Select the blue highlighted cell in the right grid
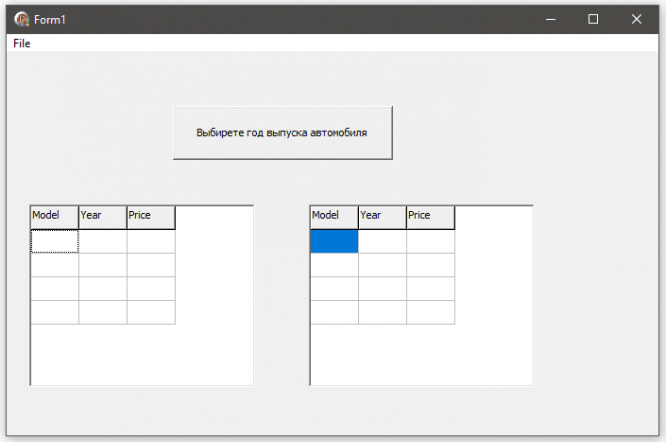Image resolution: width=666 pixels, height=442 pixels. coord(335,241)
